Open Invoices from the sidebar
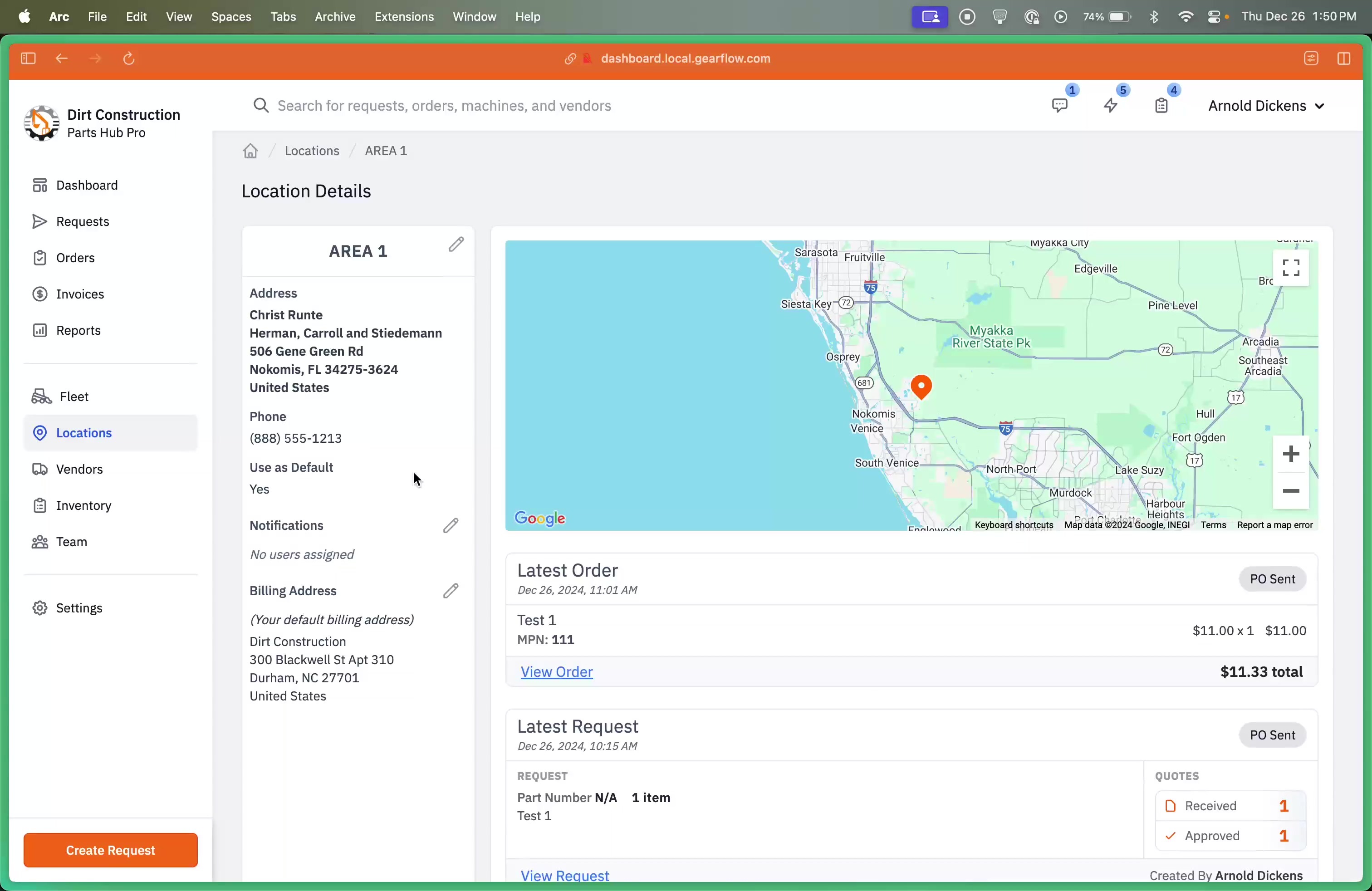The height and width of the screenshot is (891, 1372). click(79, 294)
